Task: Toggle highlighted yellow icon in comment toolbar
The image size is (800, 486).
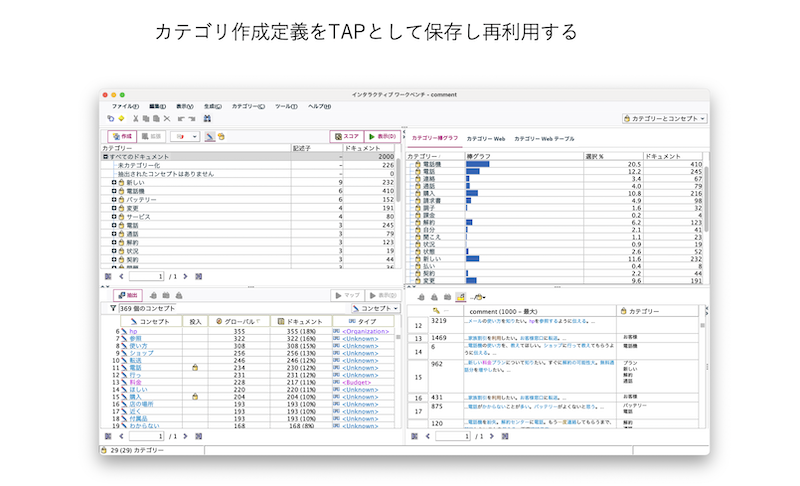Action: (461, 297)
